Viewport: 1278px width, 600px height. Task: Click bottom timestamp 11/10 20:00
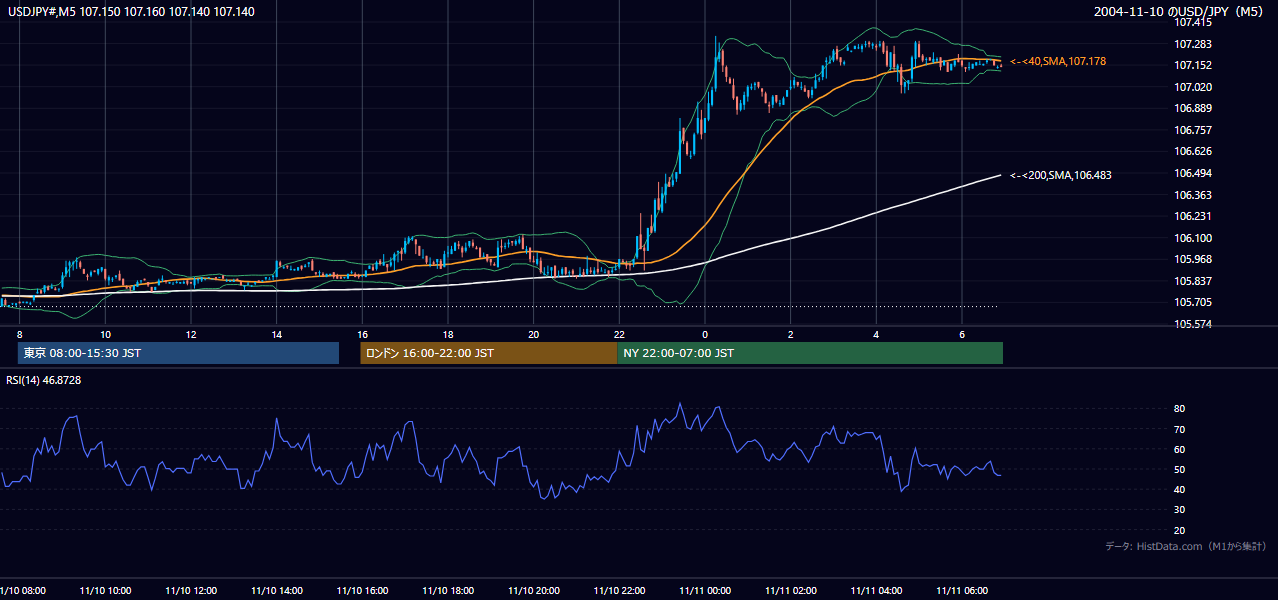pyautogui.click(x=533, y=591)
